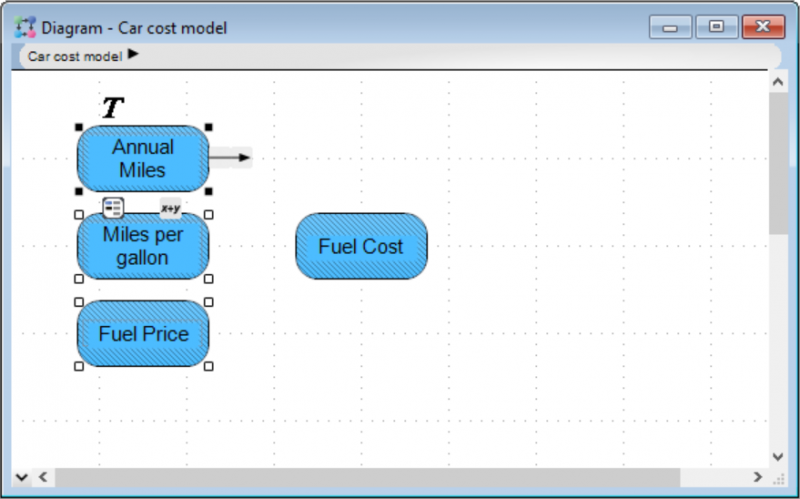Select the Miles per gallon node
Image resolution: width=800 pixels, height=499 pixels.
tap(143, 246)
